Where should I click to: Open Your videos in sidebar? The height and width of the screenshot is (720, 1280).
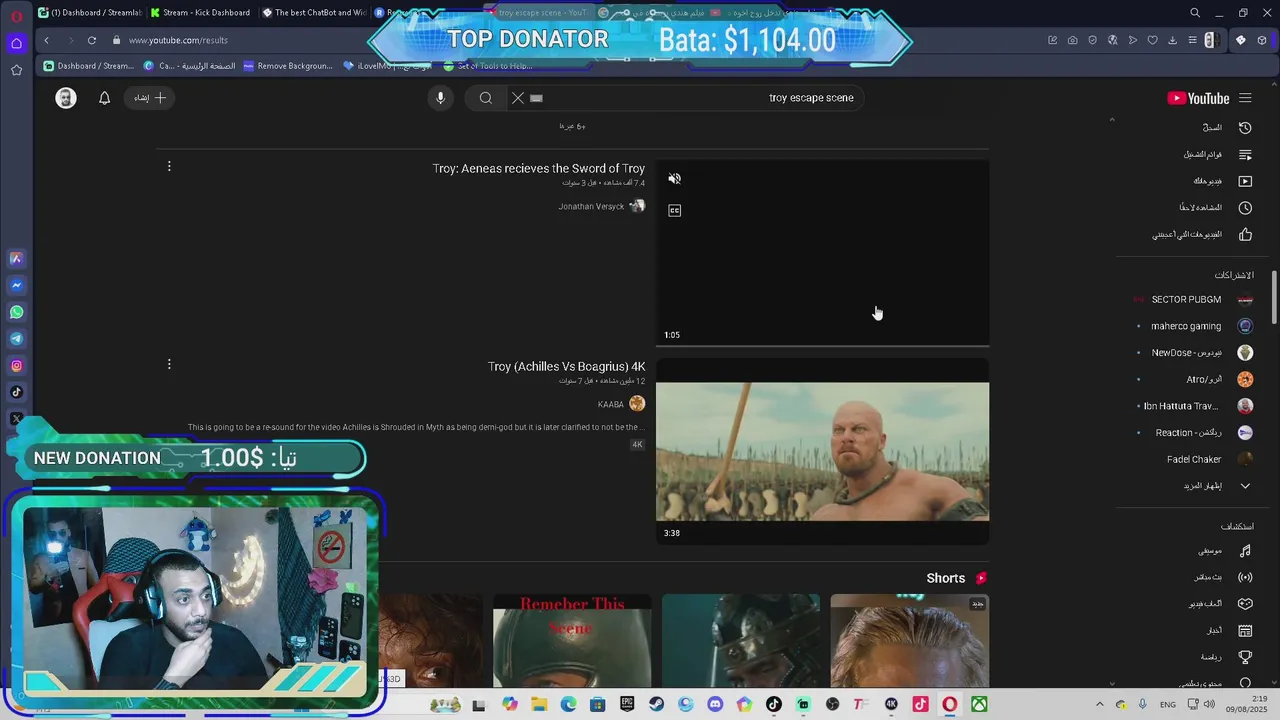tap(1223, 181)
